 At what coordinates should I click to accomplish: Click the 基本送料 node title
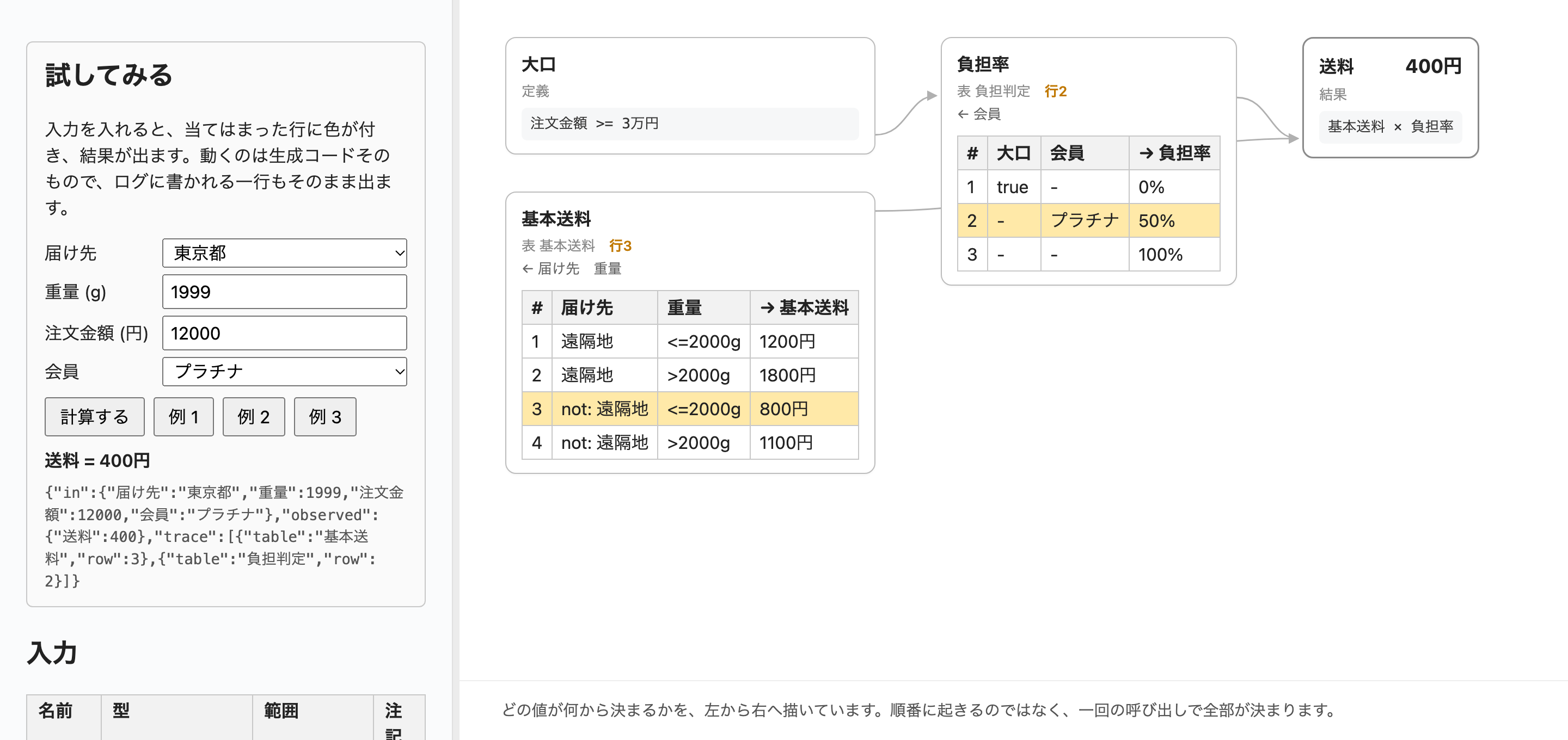coord(556,219)
